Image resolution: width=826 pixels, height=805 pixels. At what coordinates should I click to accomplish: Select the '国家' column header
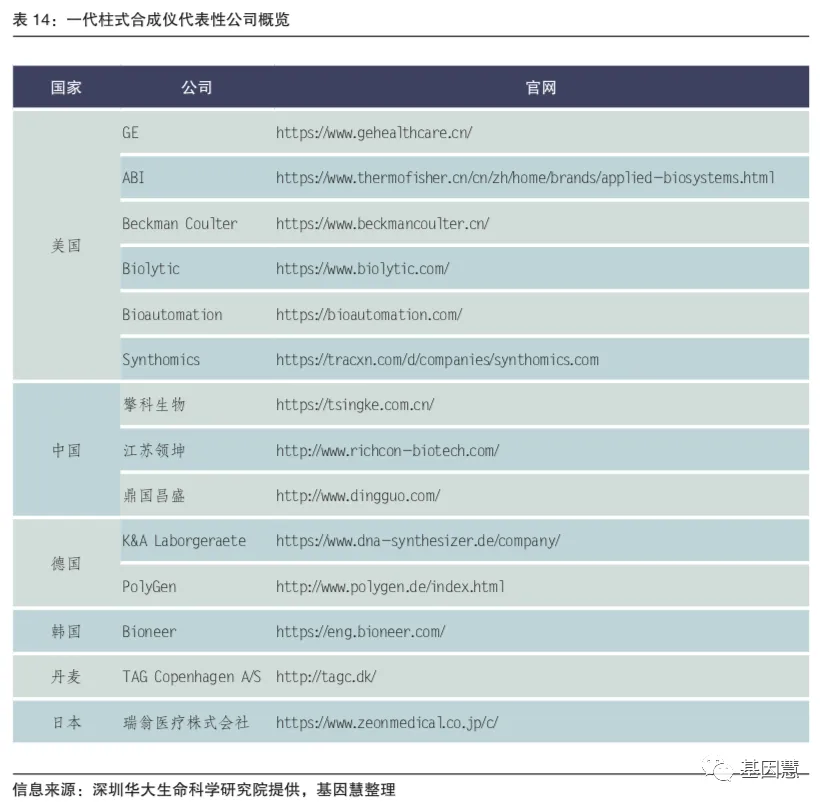click(66, 87)
